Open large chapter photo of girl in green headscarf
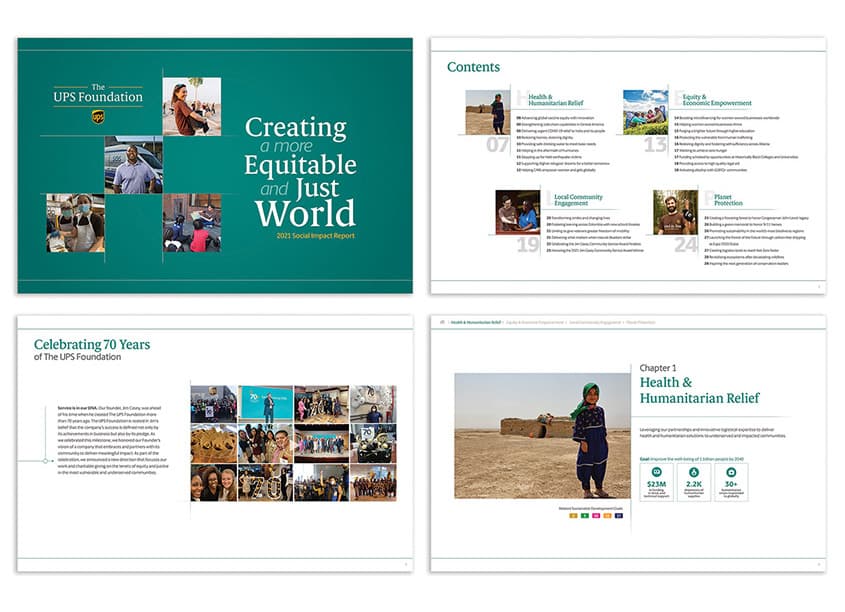This screenshot has width=845, height=612. (542, 436)
